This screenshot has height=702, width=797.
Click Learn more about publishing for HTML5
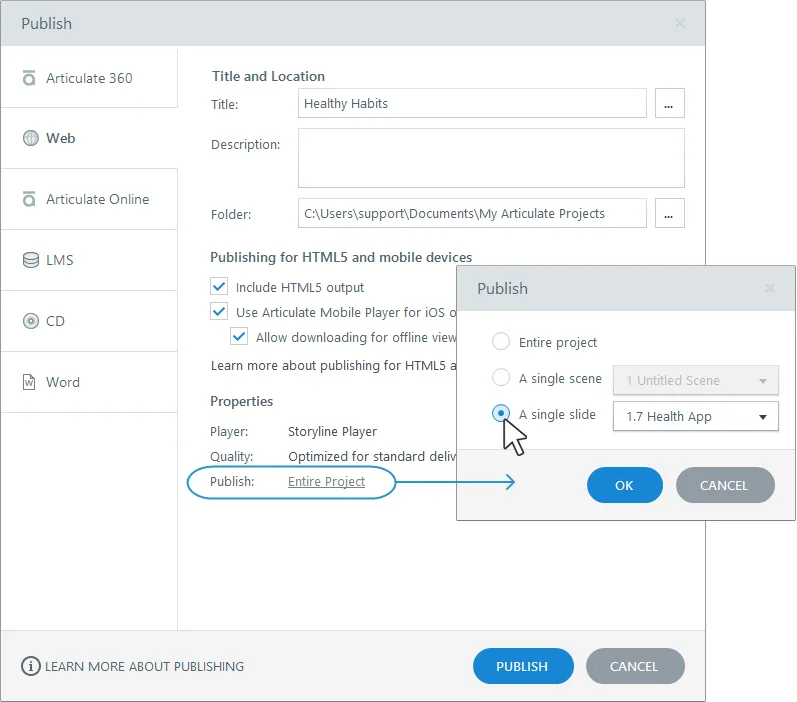[x=333, y=365]
